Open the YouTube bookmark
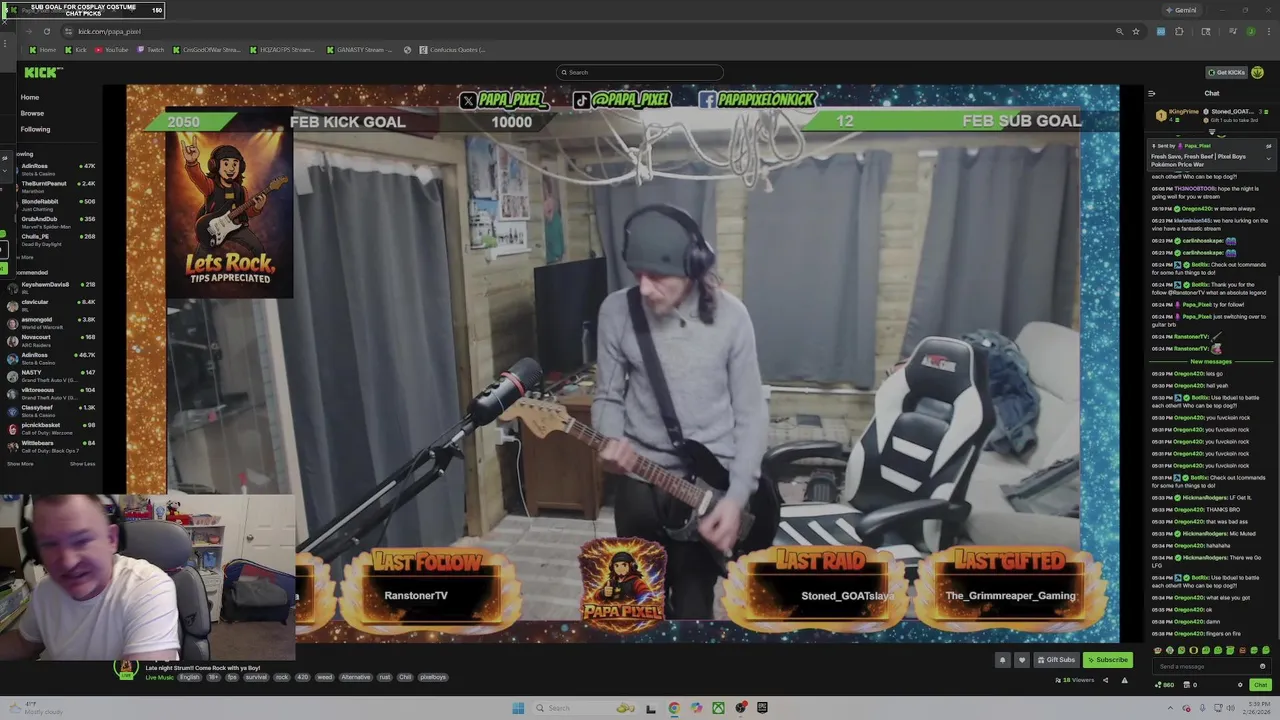Viewport: 1280px width, 720px height. coord(112,50)
